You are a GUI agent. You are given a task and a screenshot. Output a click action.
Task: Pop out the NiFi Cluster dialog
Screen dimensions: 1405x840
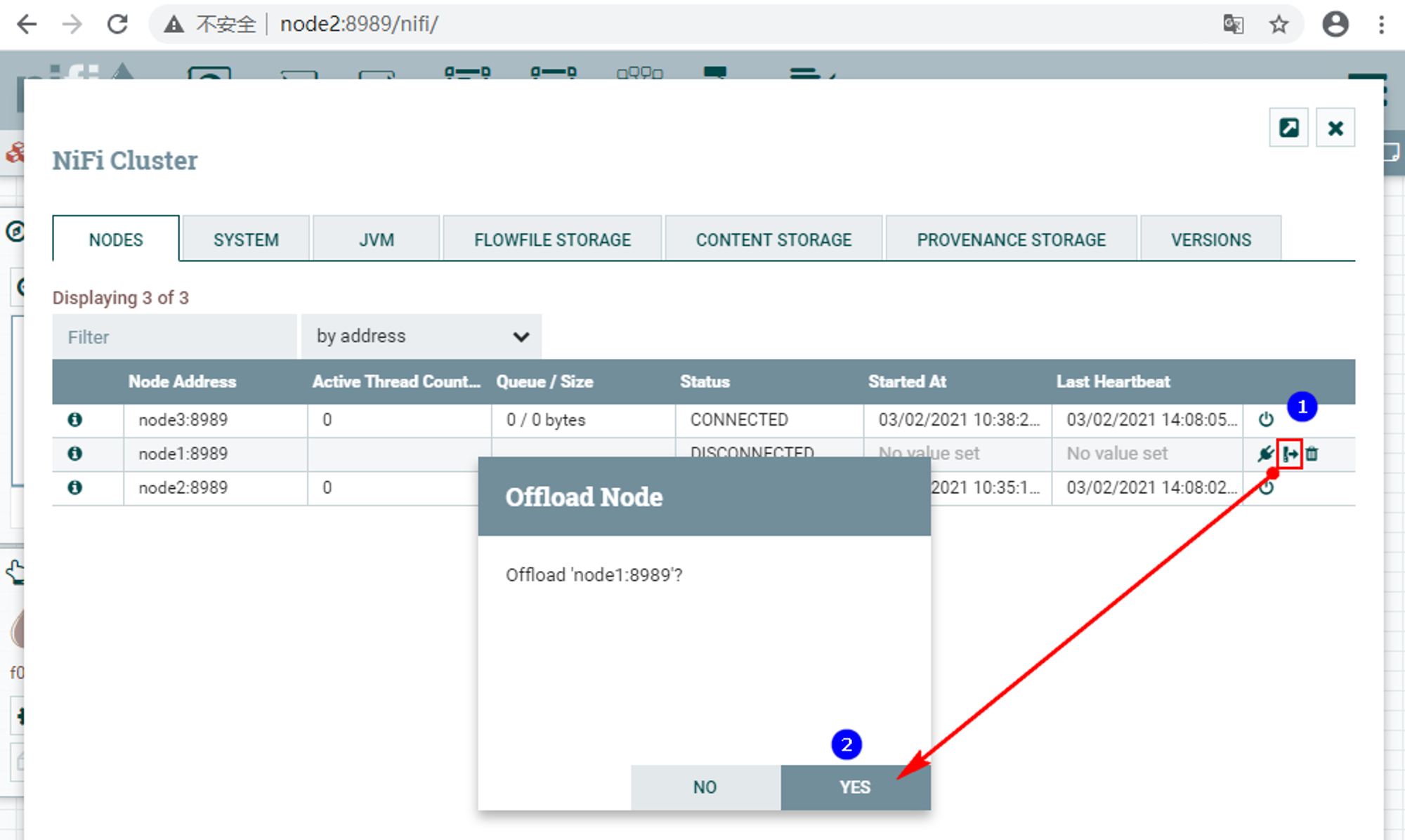click(1288, 128)
